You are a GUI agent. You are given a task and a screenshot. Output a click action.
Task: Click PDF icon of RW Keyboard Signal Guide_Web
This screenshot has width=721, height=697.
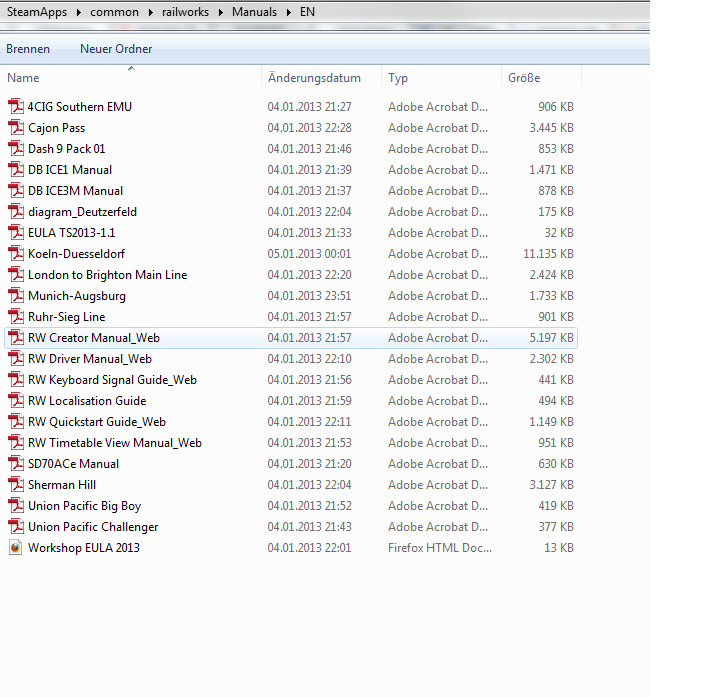[x=16, y=380]
